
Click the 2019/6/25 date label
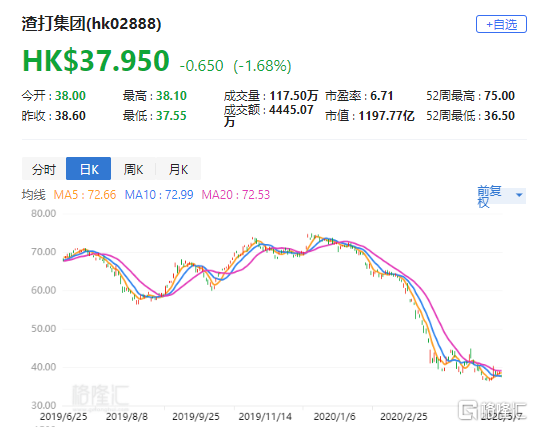64,417
